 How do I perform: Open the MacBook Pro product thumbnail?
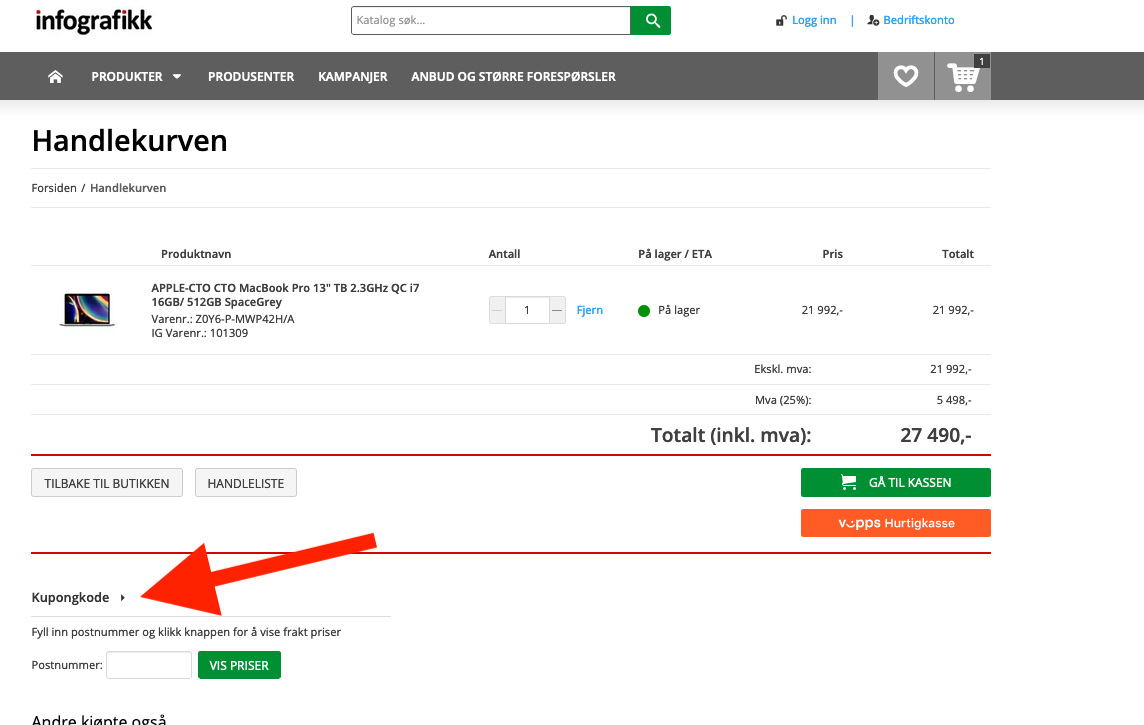[x=87, y=309]
